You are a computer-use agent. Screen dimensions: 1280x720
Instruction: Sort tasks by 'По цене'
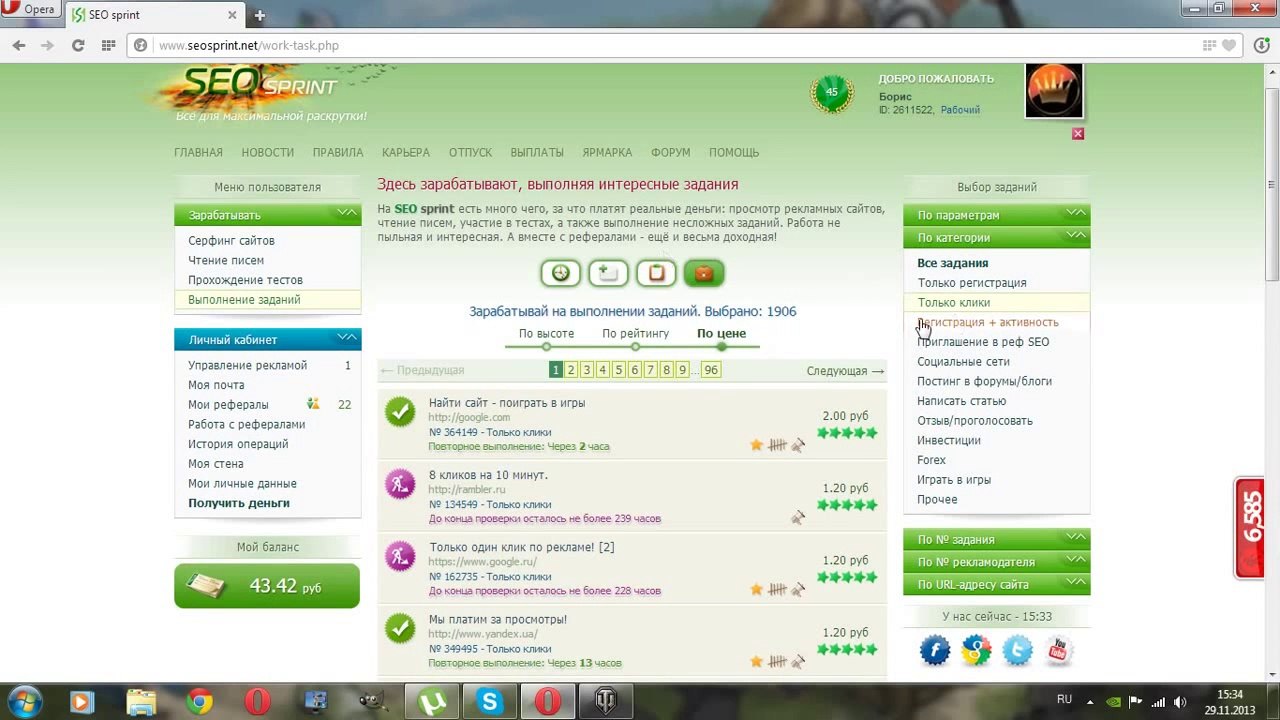point(721,333)
